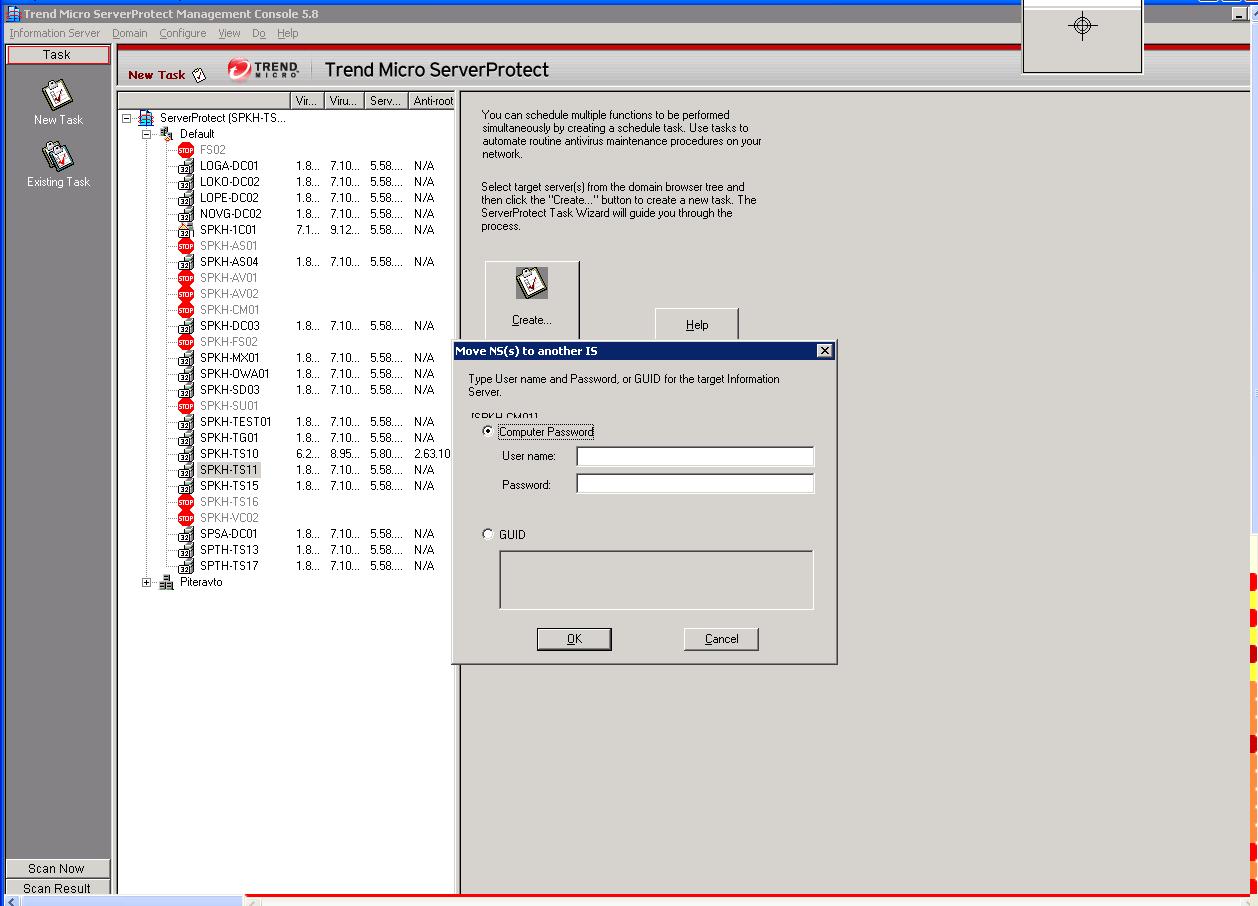
Task: Select the Computer Password radio button
Action: pyautogui.click(x=488, y=432)
